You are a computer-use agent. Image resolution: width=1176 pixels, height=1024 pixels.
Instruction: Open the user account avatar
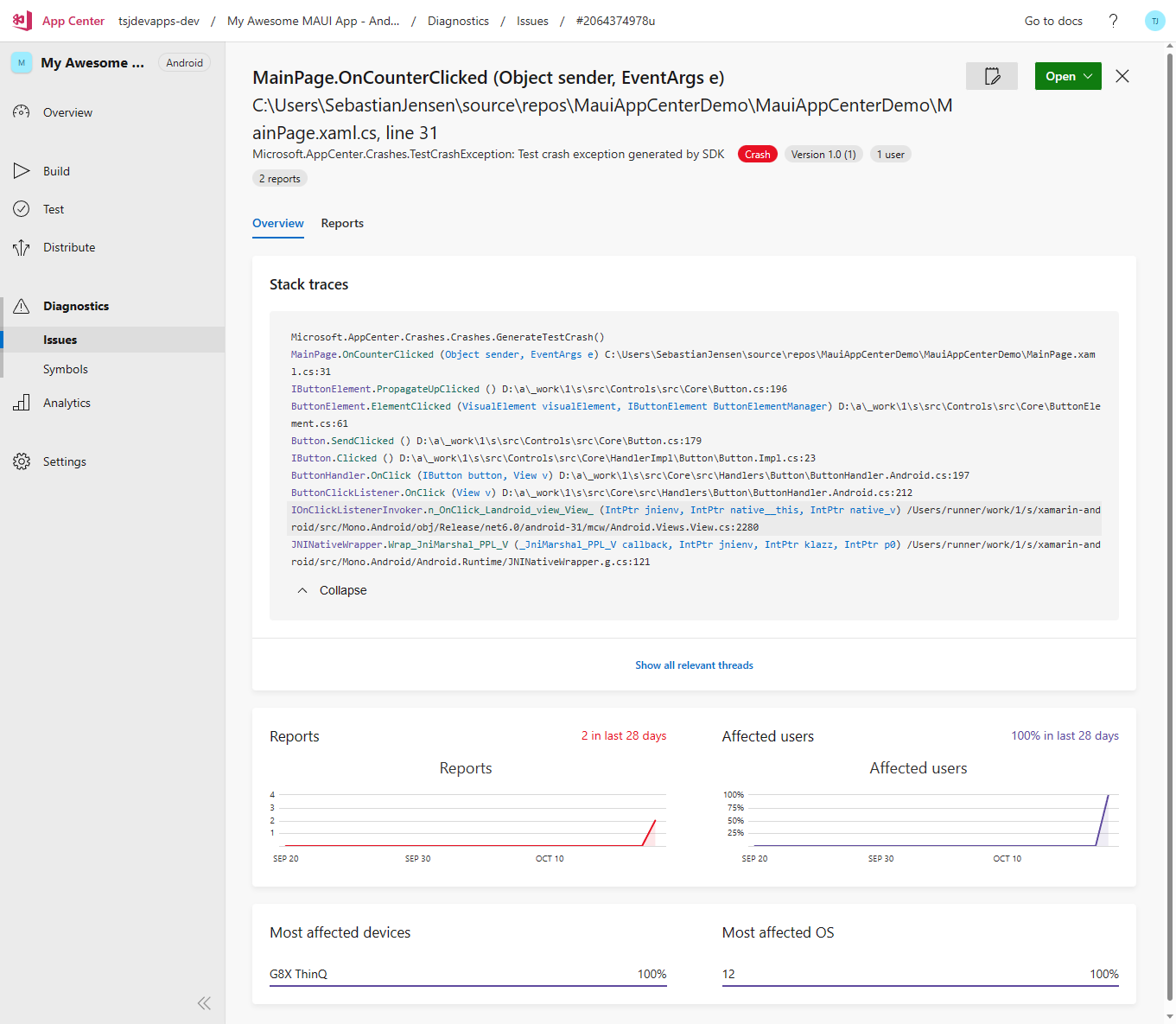pos(1154,21)
